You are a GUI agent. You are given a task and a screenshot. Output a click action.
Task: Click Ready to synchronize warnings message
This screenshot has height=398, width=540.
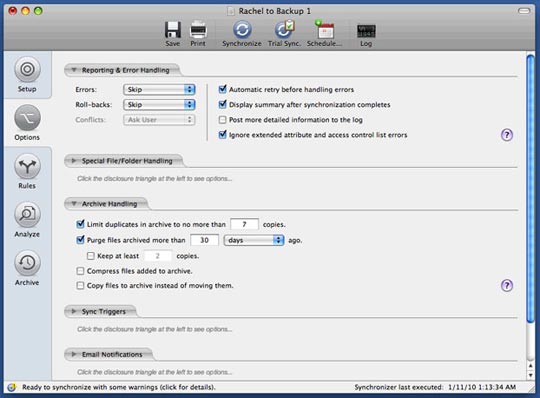[119, 387]
